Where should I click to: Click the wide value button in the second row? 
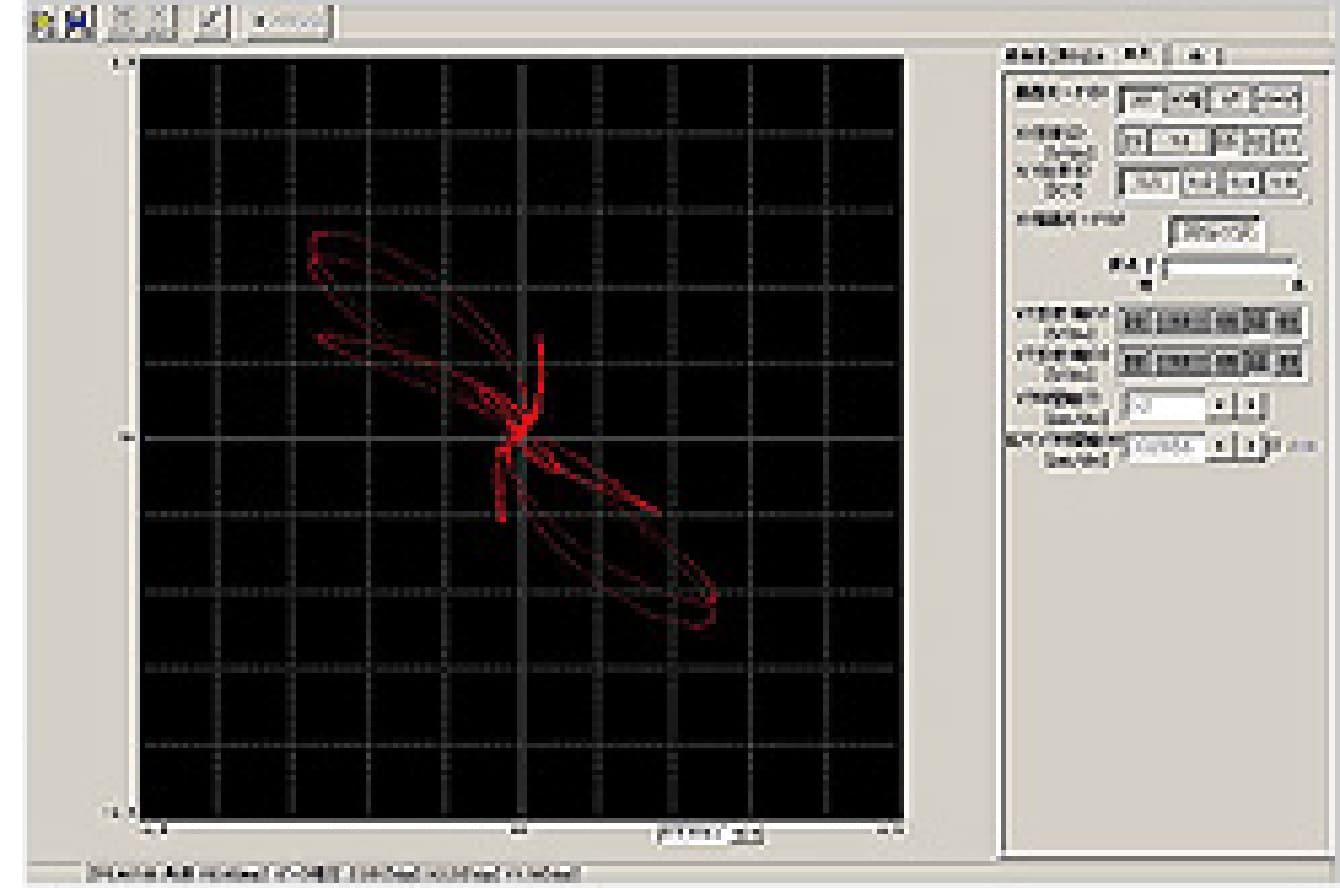(1178, 141)
